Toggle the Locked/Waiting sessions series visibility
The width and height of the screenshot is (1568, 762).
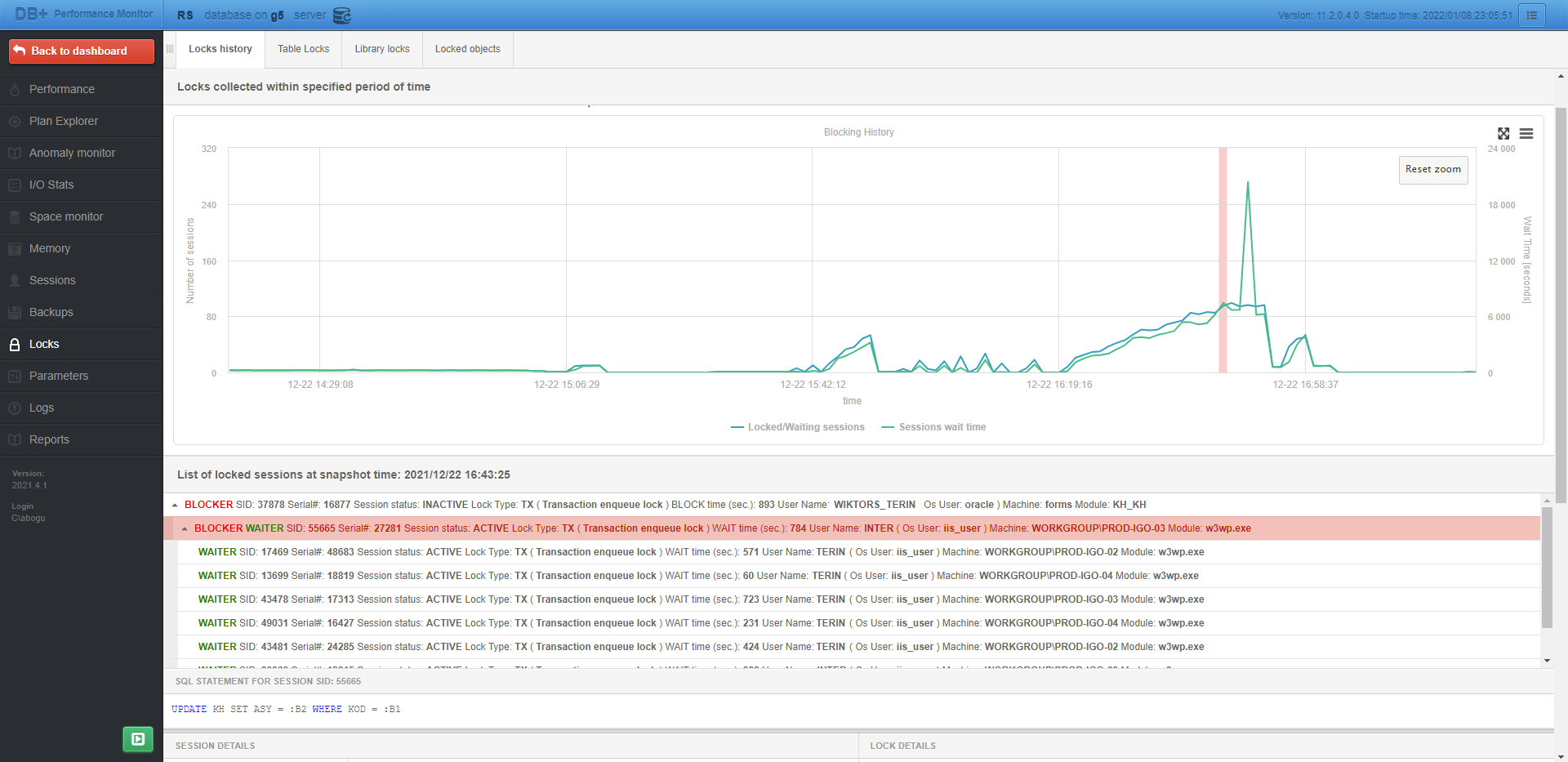798,426
